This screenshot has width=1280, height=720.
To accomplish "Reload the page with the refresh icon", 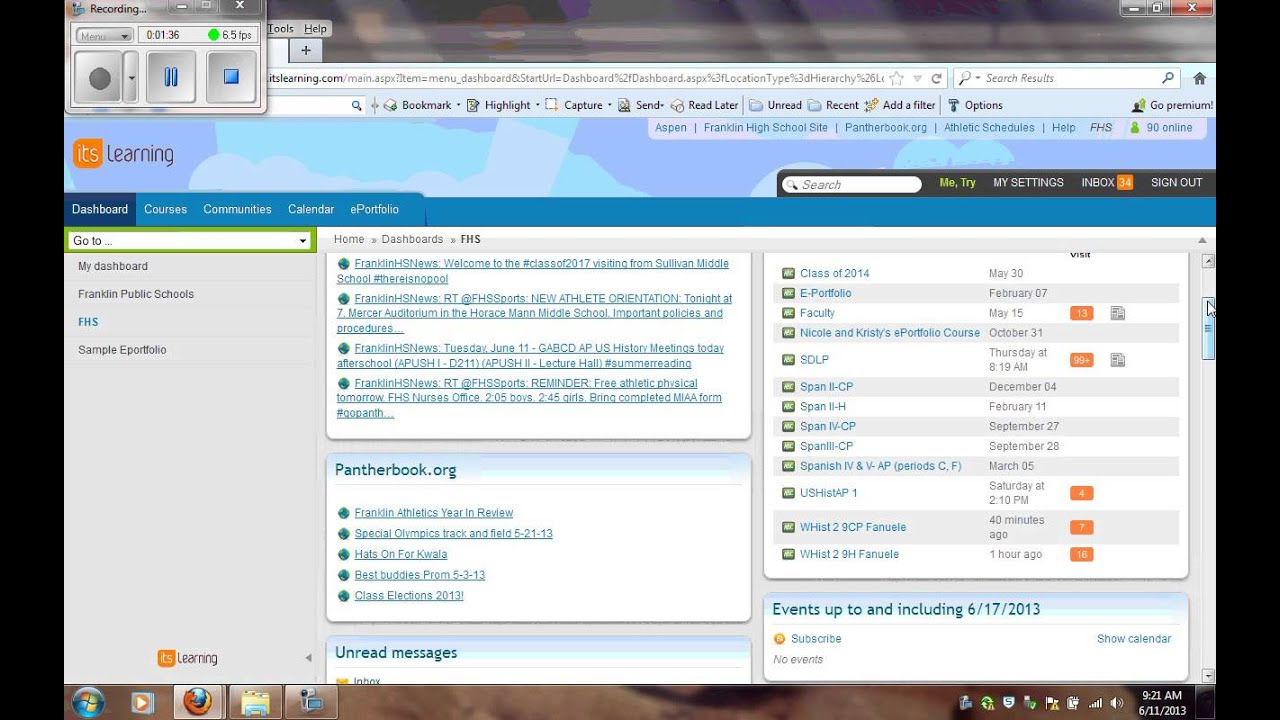I will (937, 78).
